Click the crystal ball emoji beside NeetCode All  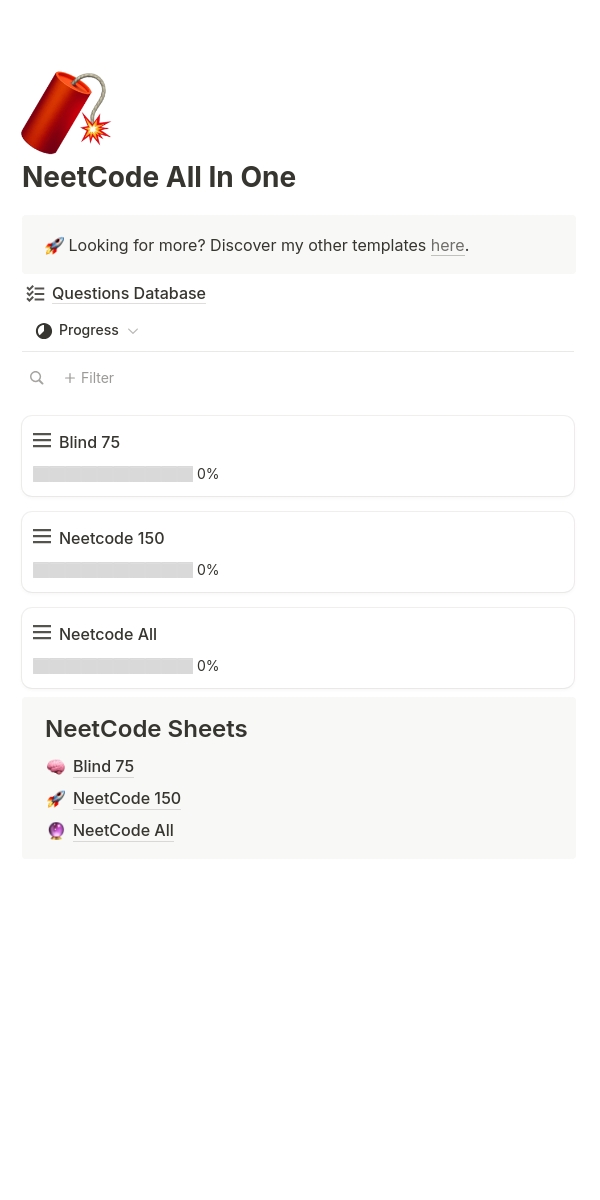[x=56, y=831]
